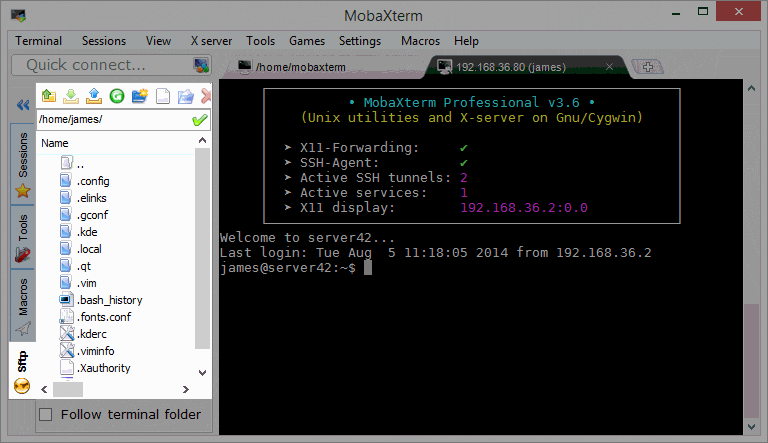Maximize the MobaXterm window
This screenshot has width=768, height=443.
click(x=703, y=12)
